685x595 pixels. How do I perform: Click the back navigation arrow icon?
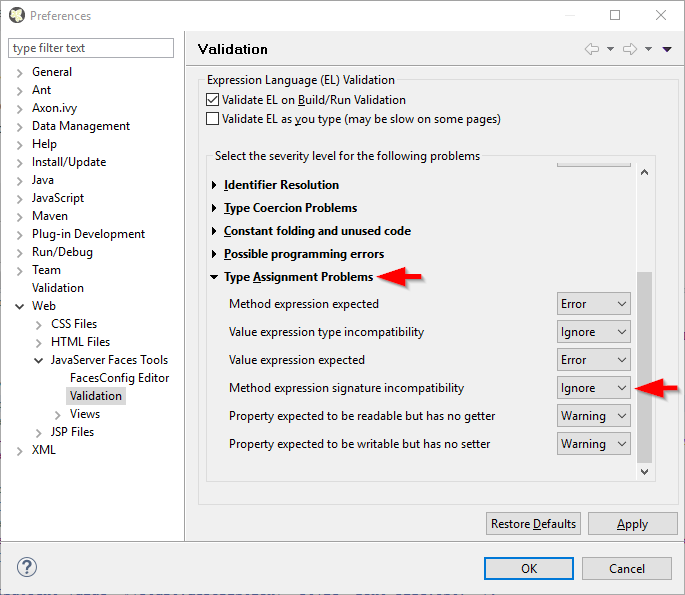(592, 49)
